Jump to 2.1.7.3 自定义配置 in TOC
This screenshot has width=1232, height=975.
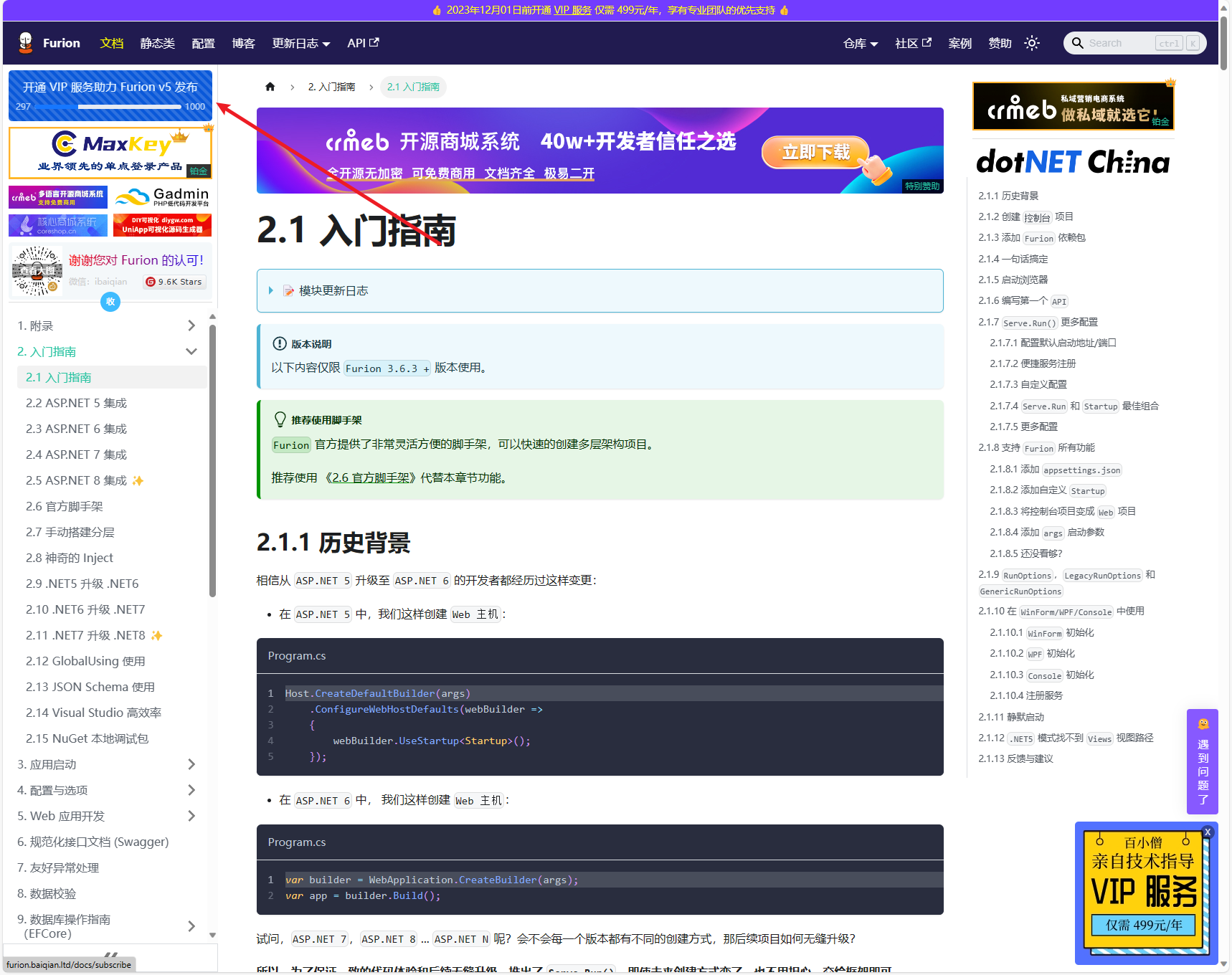coord(1028,384)
